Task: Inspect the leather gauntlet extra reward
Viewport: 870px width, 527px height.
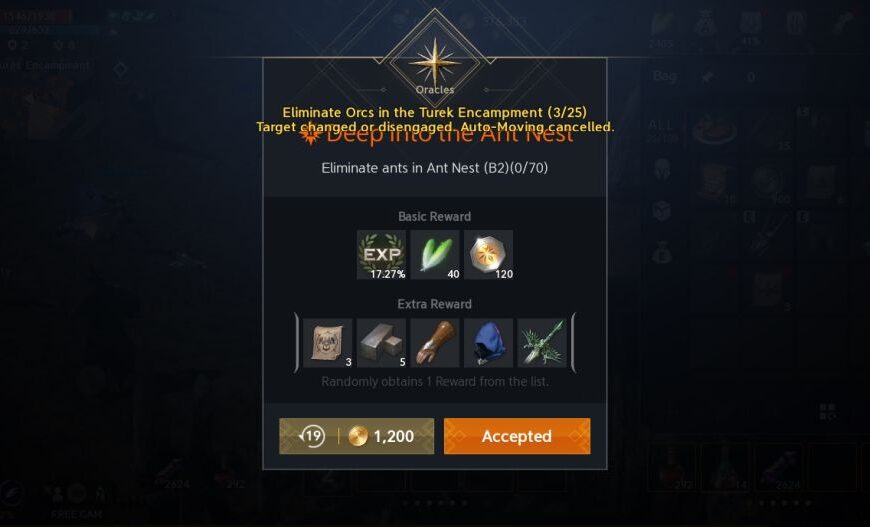Action: (435, 343)
